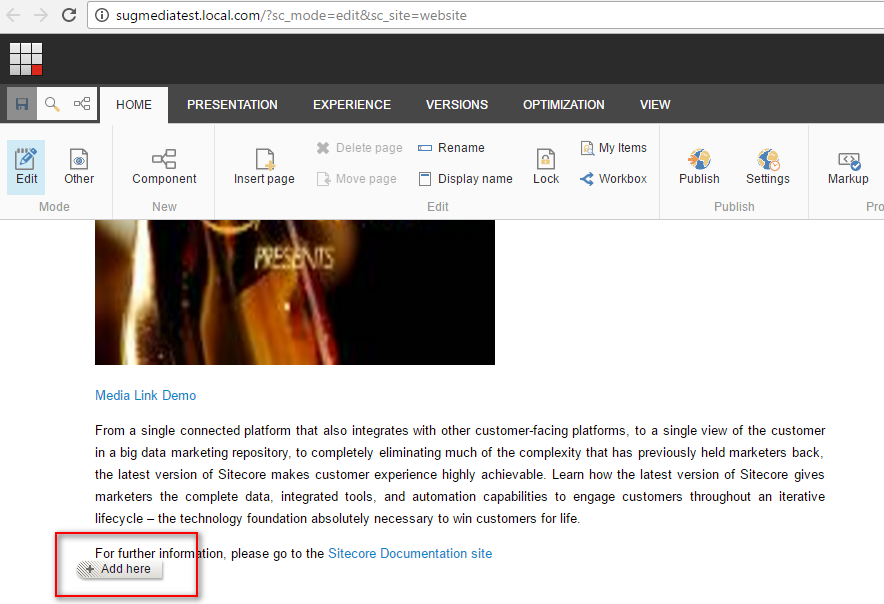Open publish Settings

pos(768,167)
